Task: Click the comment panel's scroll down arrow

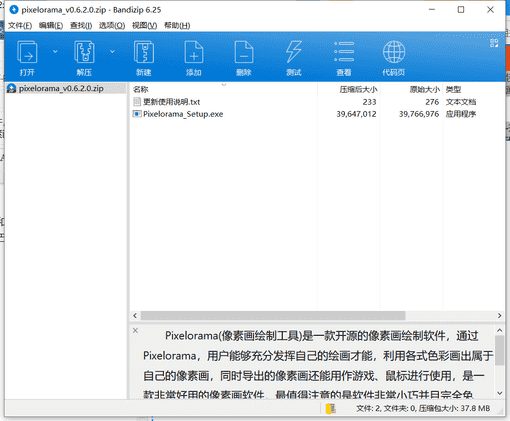Action: [499, 393]
